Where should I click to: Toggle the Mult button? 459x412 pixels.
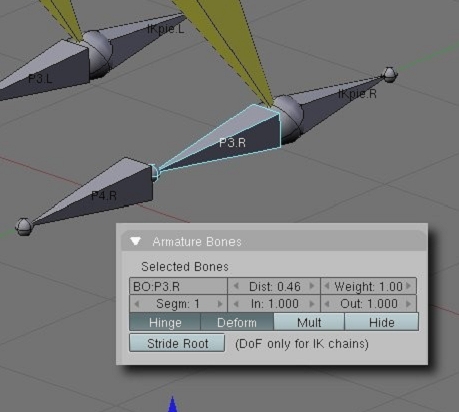coord(309,322)
